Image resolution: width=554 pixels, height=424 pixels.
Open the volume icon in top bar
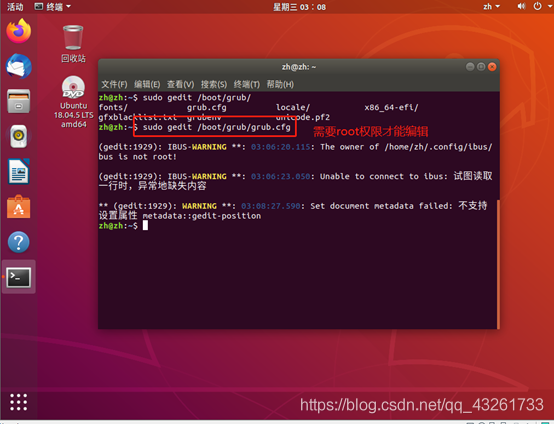click(521, 6)
